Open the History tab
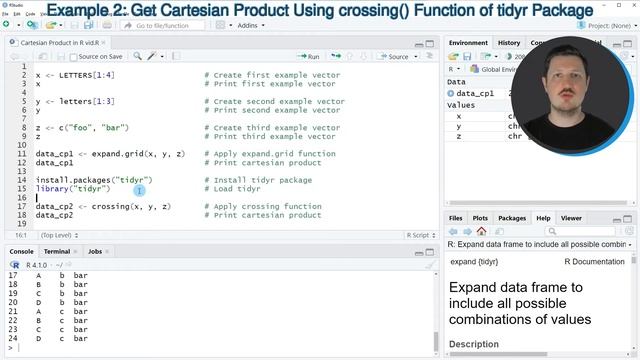The height and width of the screenshot is (360, 640). coord(509,42)
